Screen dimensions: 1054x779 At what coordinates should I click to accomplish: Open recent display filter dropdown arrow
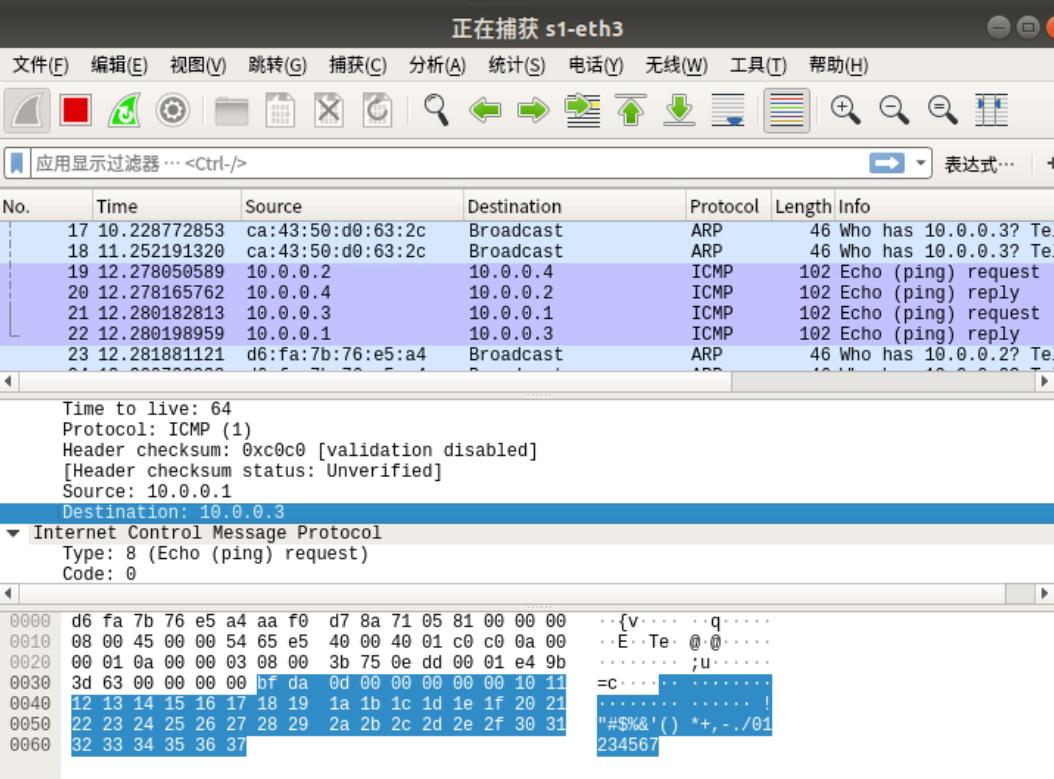pyautogui.click(x=920, y=163)
